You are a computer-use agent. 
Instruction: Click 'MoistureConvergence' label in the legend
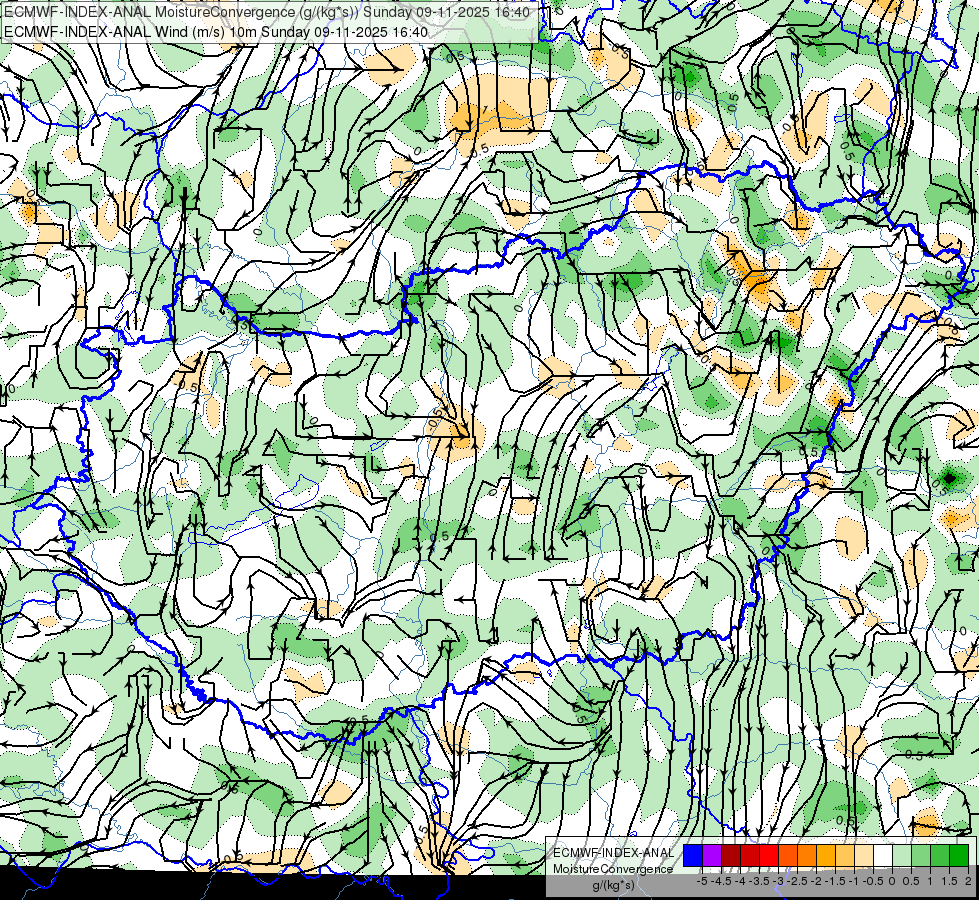coord(613,869)
